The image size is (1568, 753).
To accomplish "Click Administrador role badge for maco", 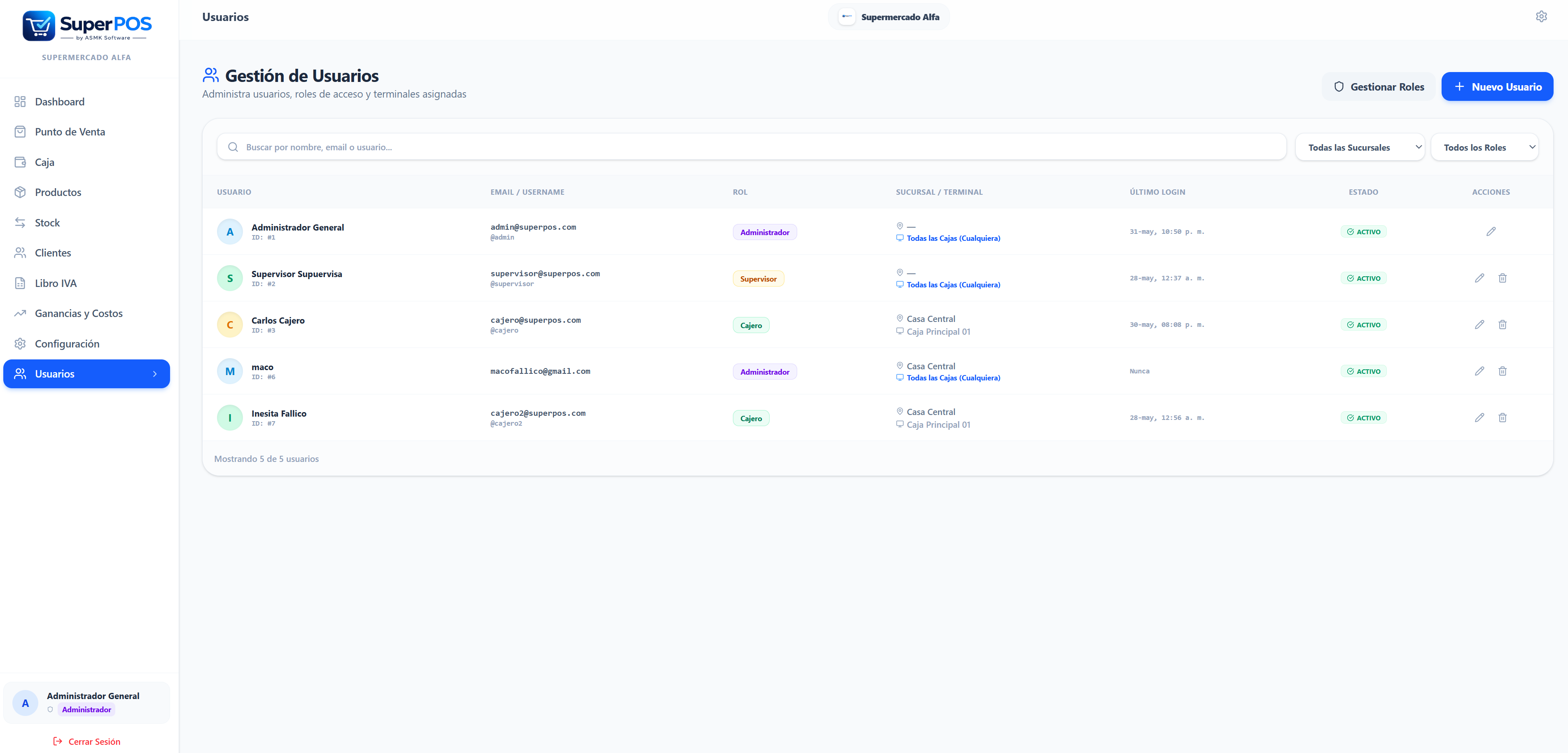I will (765, 372).
